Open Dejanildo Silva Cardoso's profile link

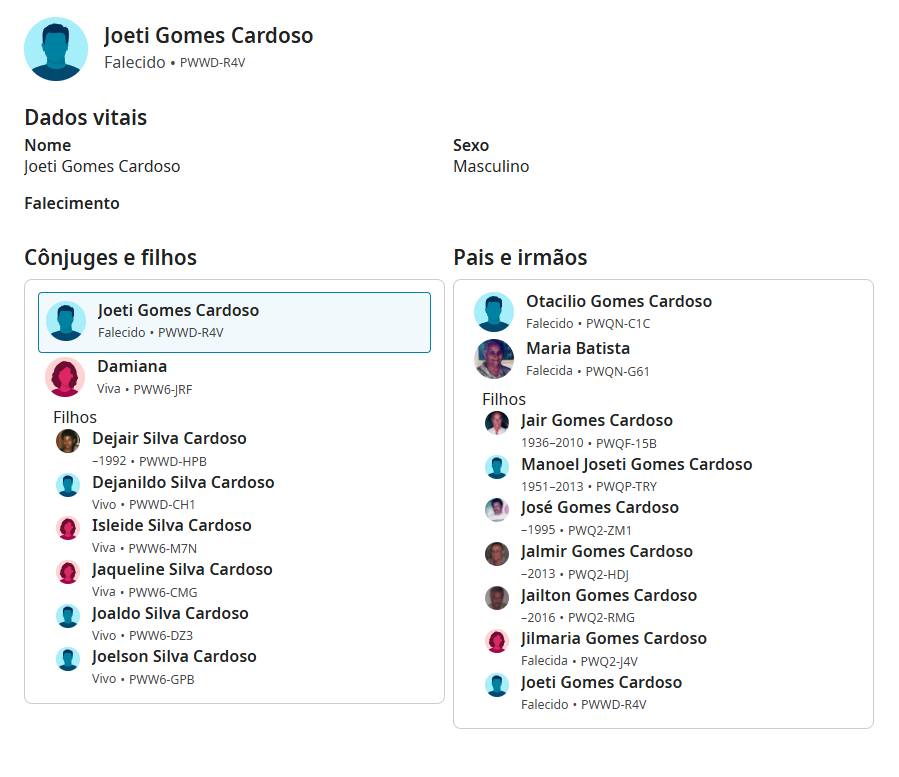(x=183, y=482)
